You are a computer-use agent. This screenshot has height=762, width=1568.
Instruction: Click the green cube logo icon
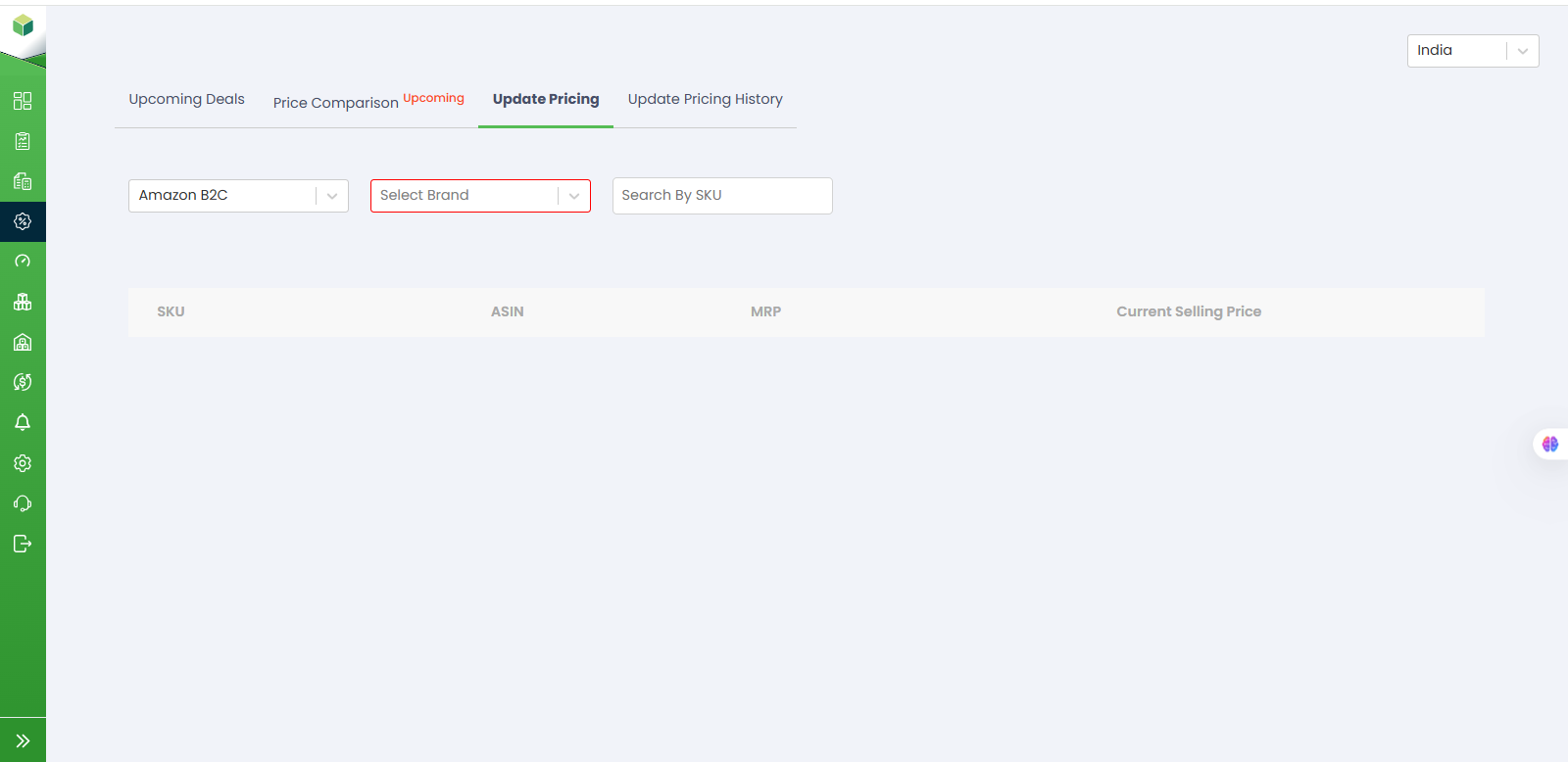pyautogui.click(x=23, y=25)
